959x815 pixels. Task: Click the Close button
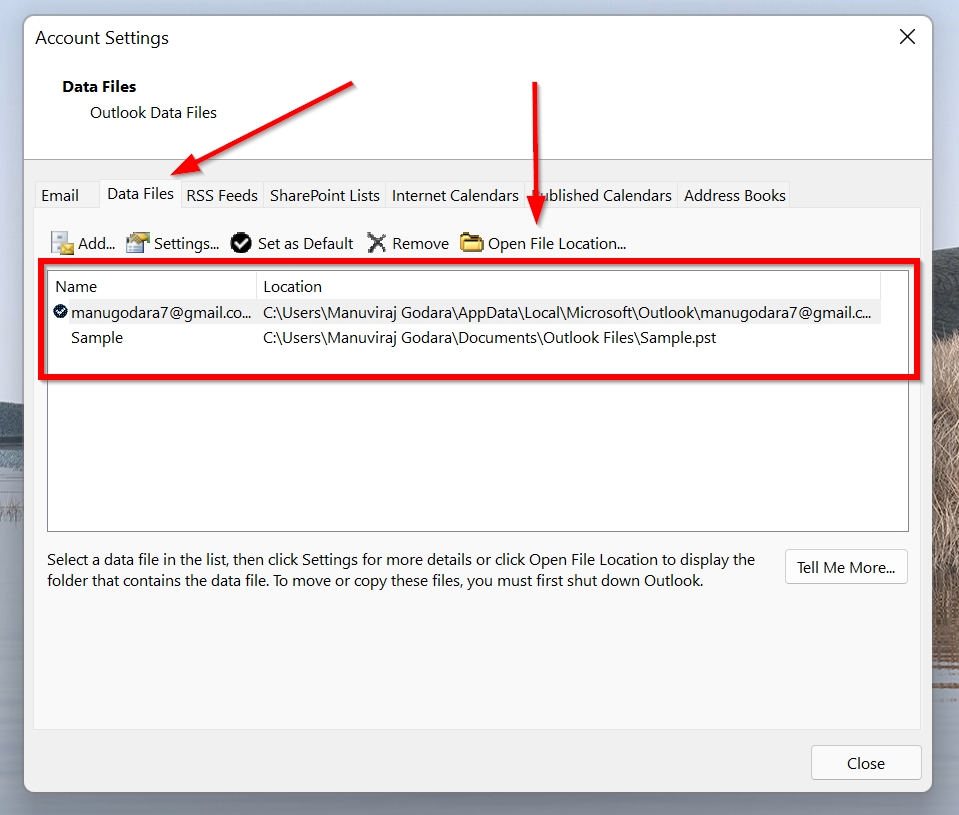pos(866,762)
